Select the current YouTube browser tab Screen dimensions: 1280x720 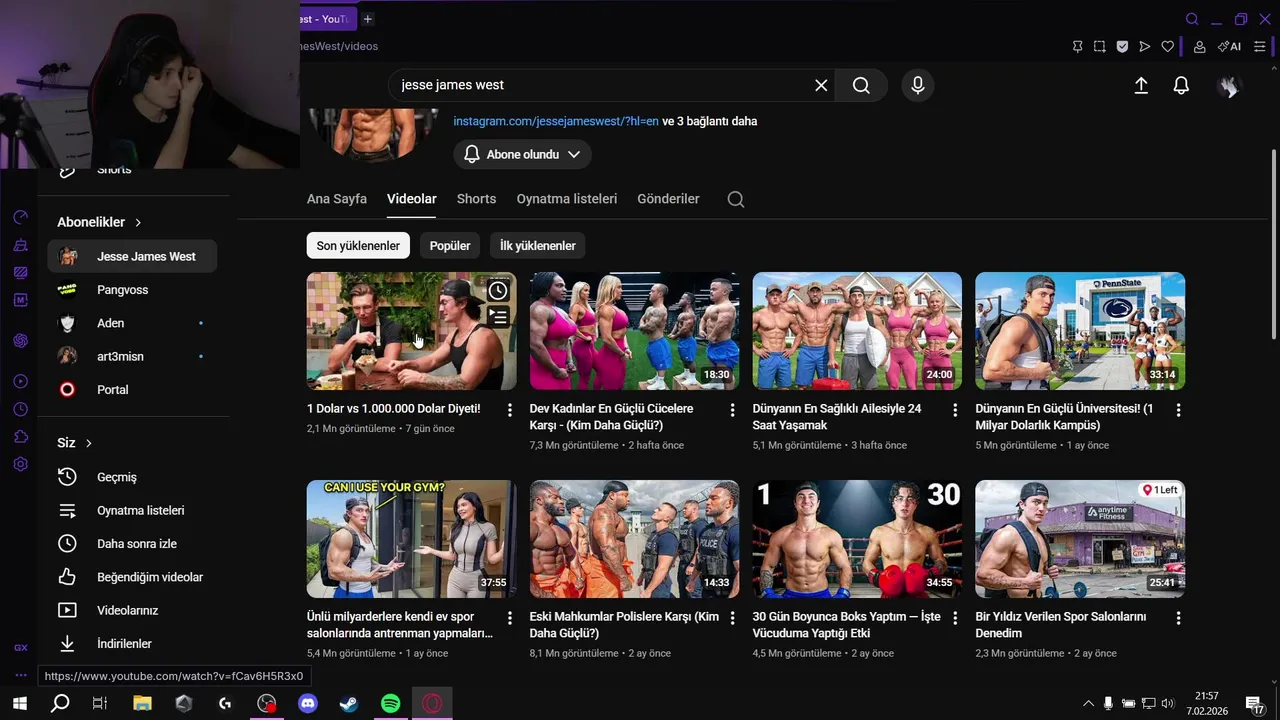326,19
